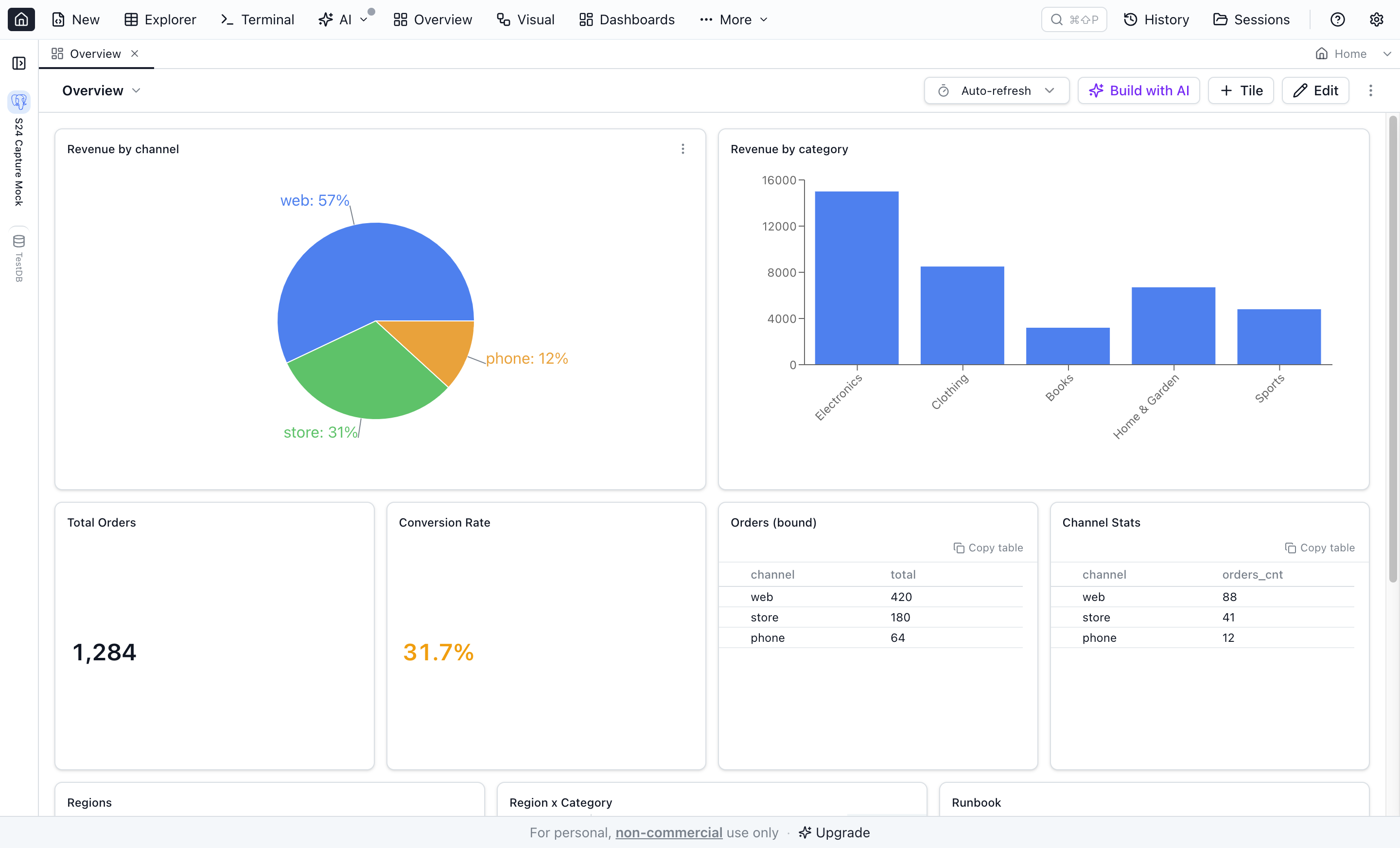This screenshot has height=848, width=1400.
Task: Click Total Orders value 1,284
Action: [x=105, y=652]
